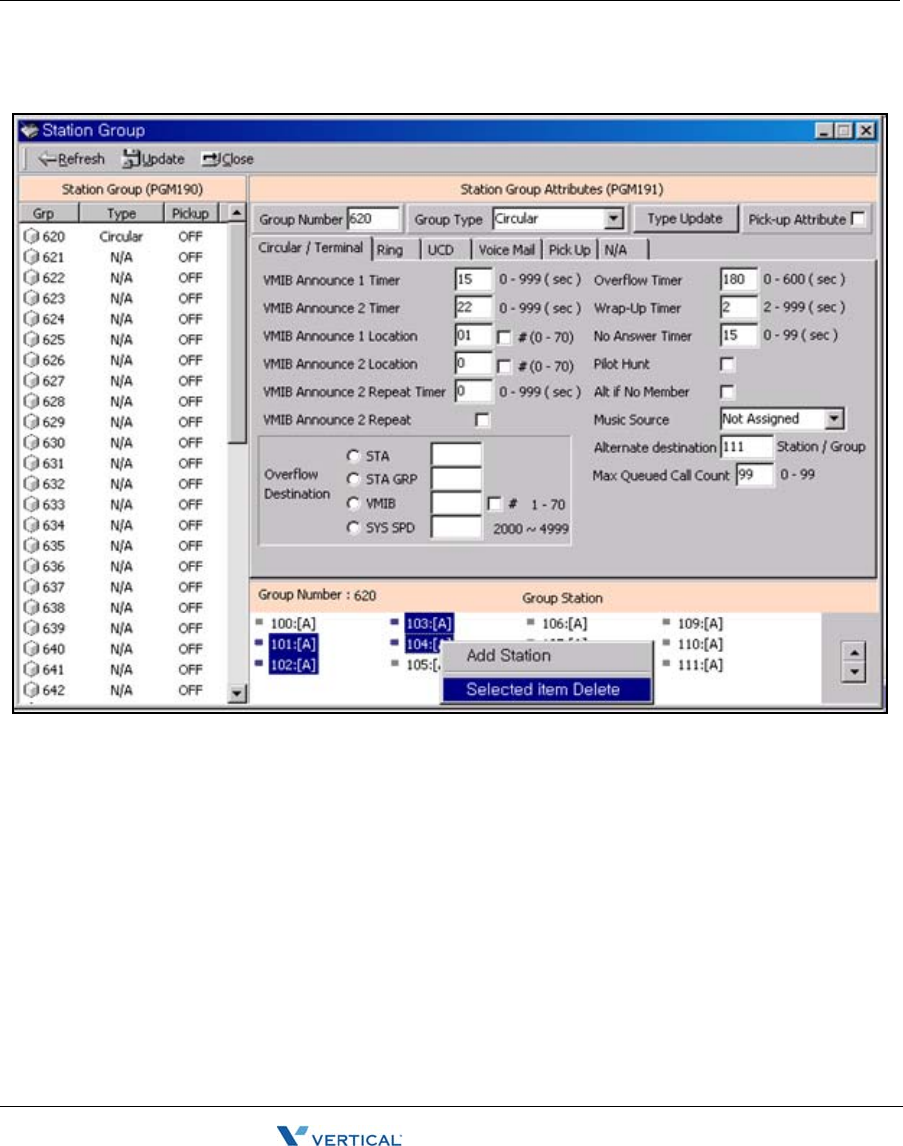Select the group 629 cube icon
This screenshot has height=1146, width=903.
[31, 422]
